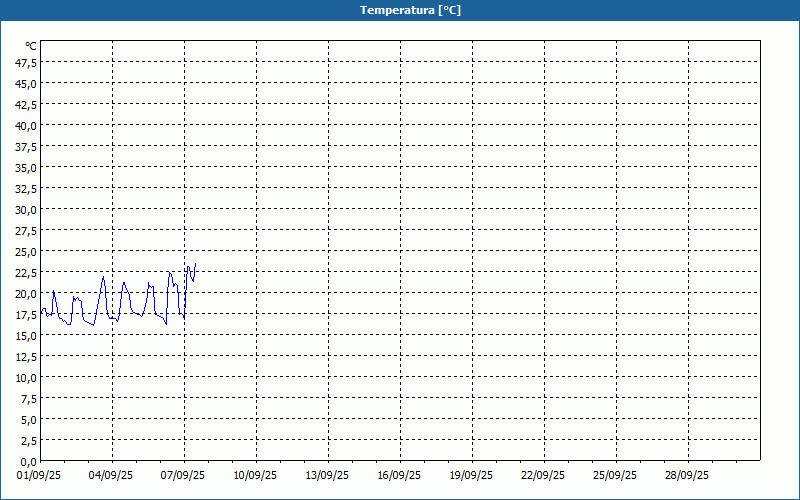Screen dimensions: 800x500
Task: Select the 5,0 y-axis label
Action: pyautogui.click(x=29, y=420)
